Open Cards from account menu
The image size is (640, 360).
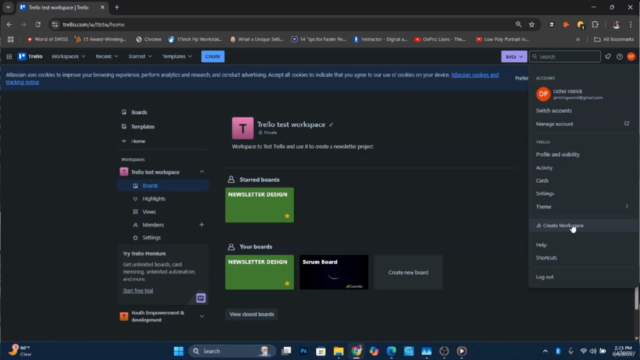pyautogui.click(x=542, y=180)
